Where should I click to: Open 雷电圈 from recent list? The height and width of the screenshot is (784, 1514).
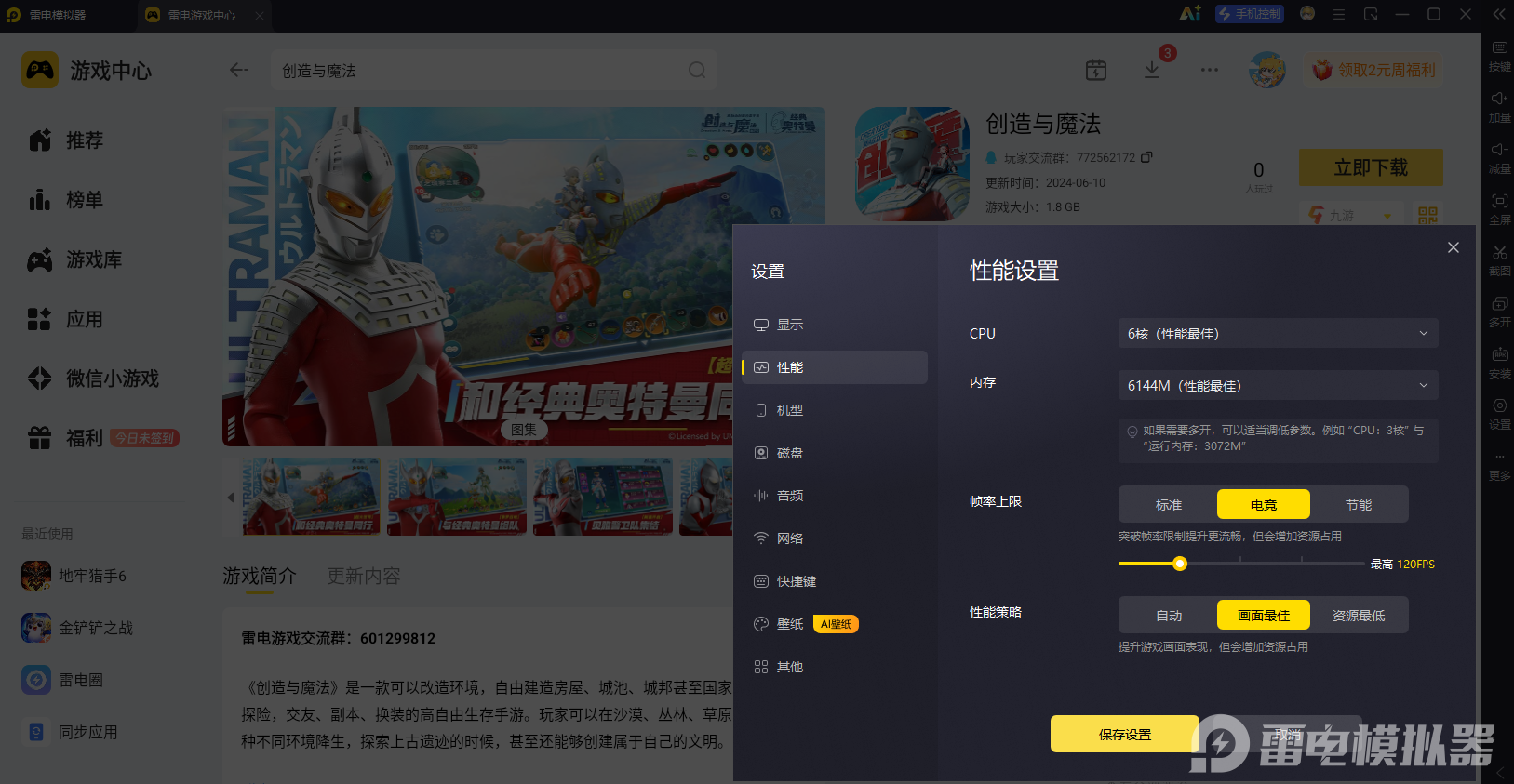coord(62,680)
